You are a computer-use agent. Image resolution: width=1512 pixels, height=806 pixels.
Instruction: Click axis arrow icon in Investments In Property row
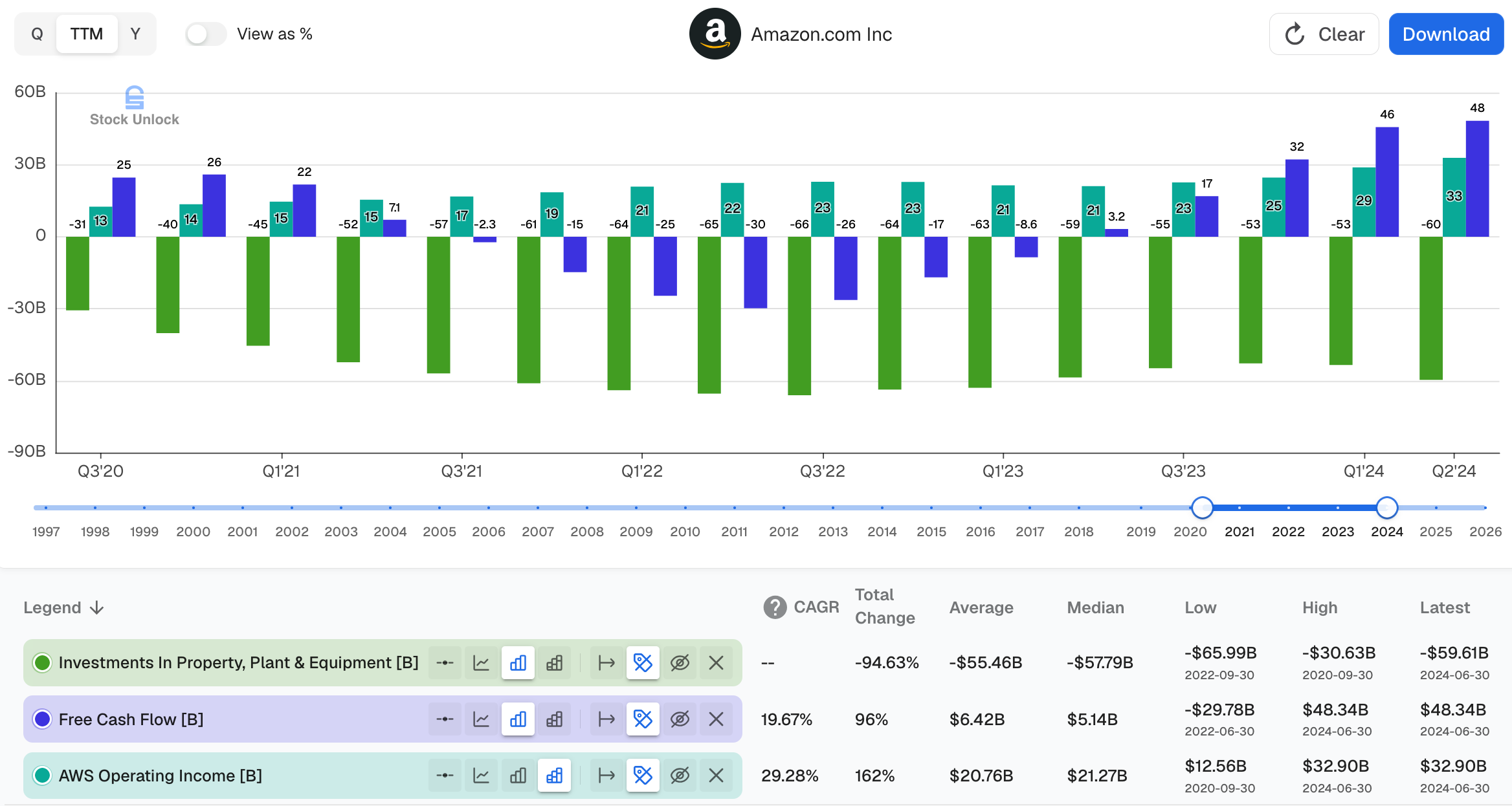(606, 662)
